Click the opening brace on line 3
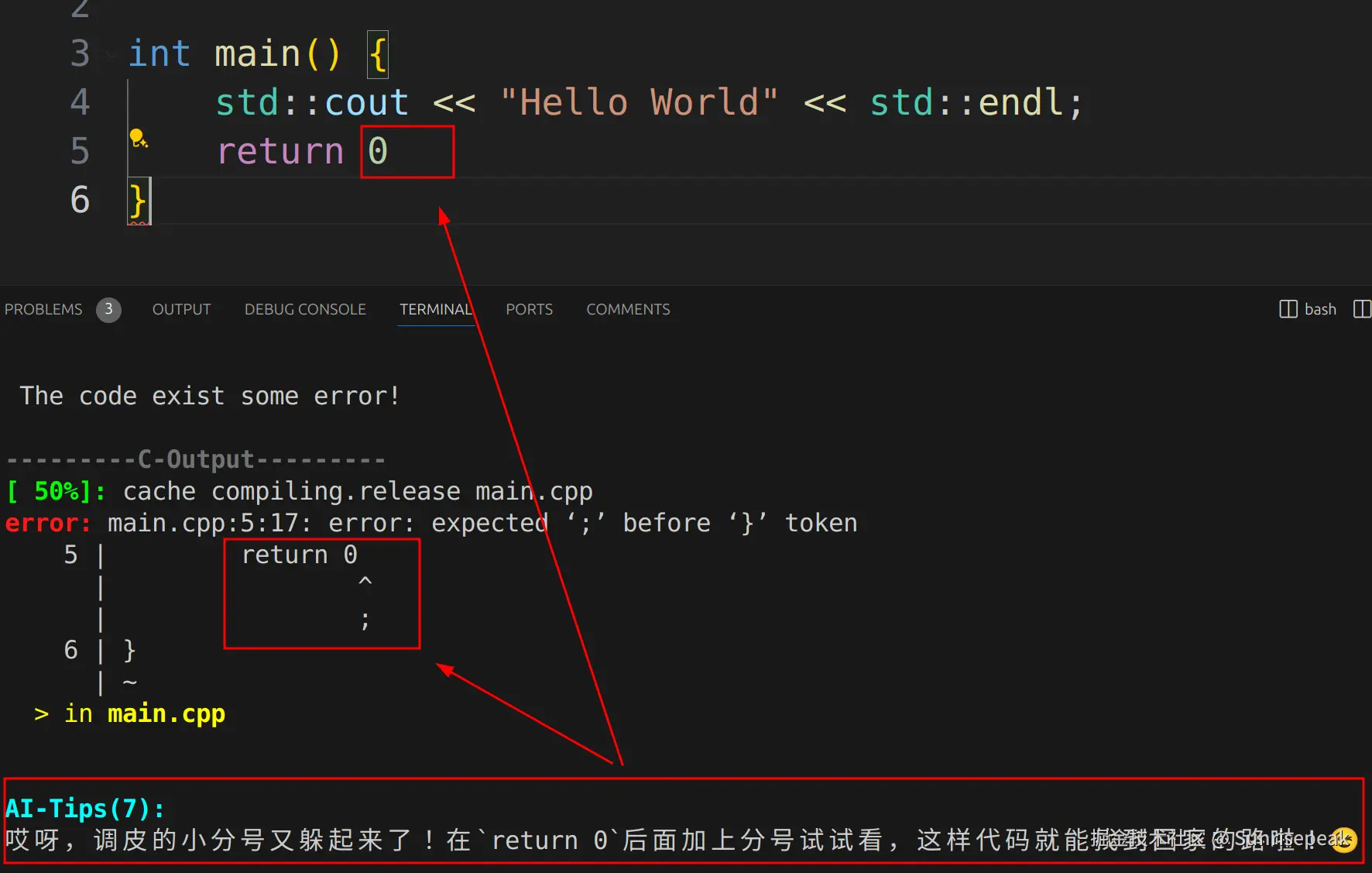The image size is (1372, 873). pyautogui.click(x=378, y=54)
